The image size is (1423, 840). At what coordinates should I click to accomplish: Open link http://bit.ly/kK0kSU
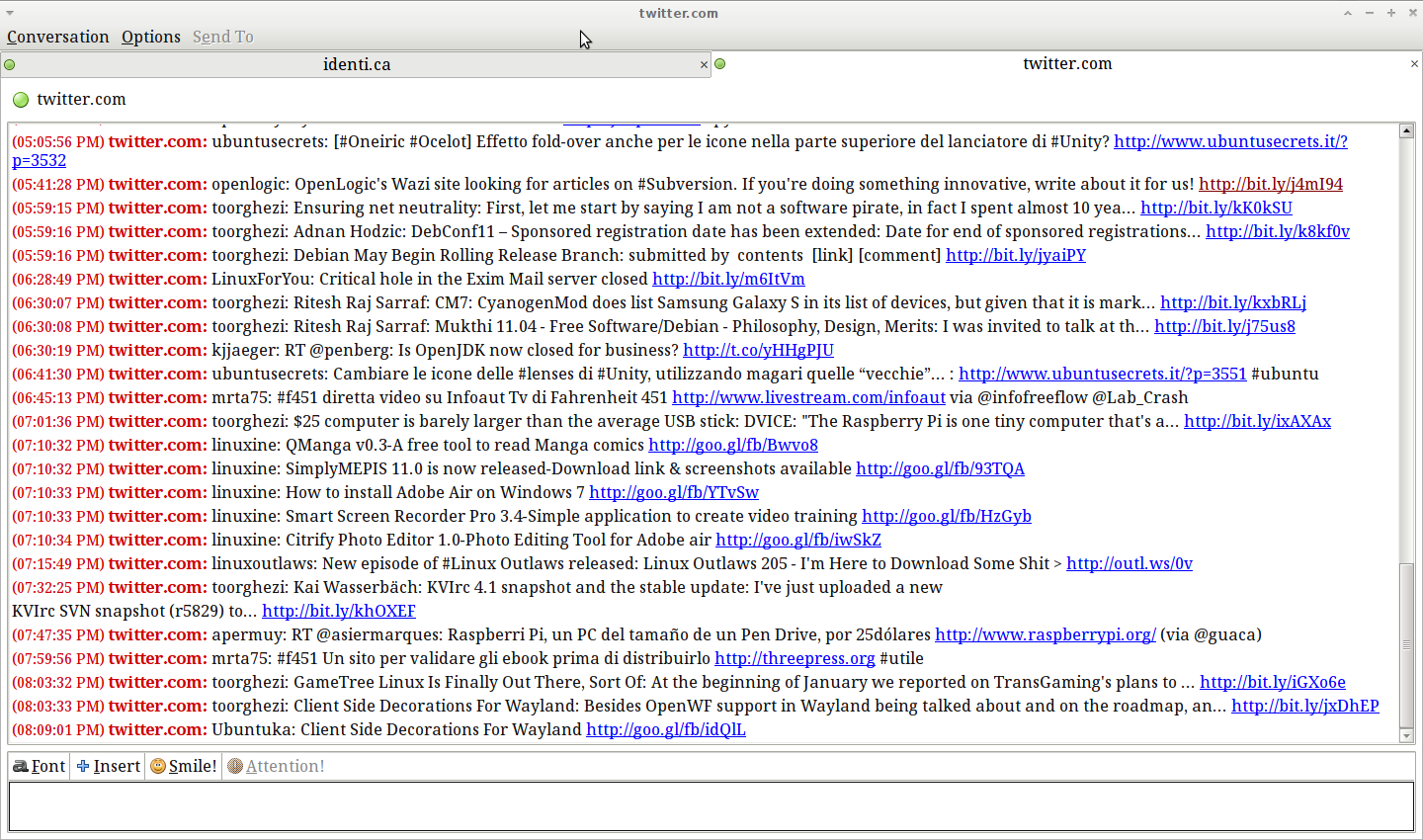(x=1216, y=208)
